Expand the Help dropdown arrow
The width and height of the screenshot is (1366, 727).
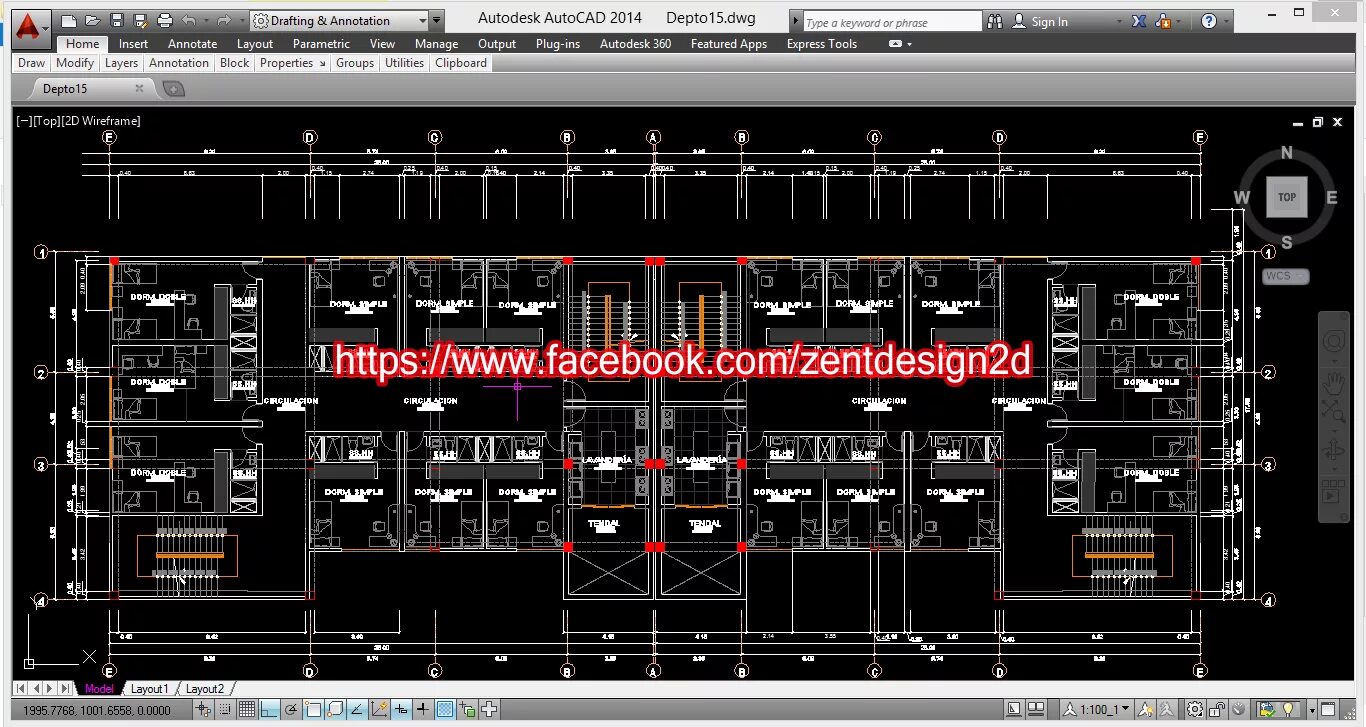[1227, 21]
